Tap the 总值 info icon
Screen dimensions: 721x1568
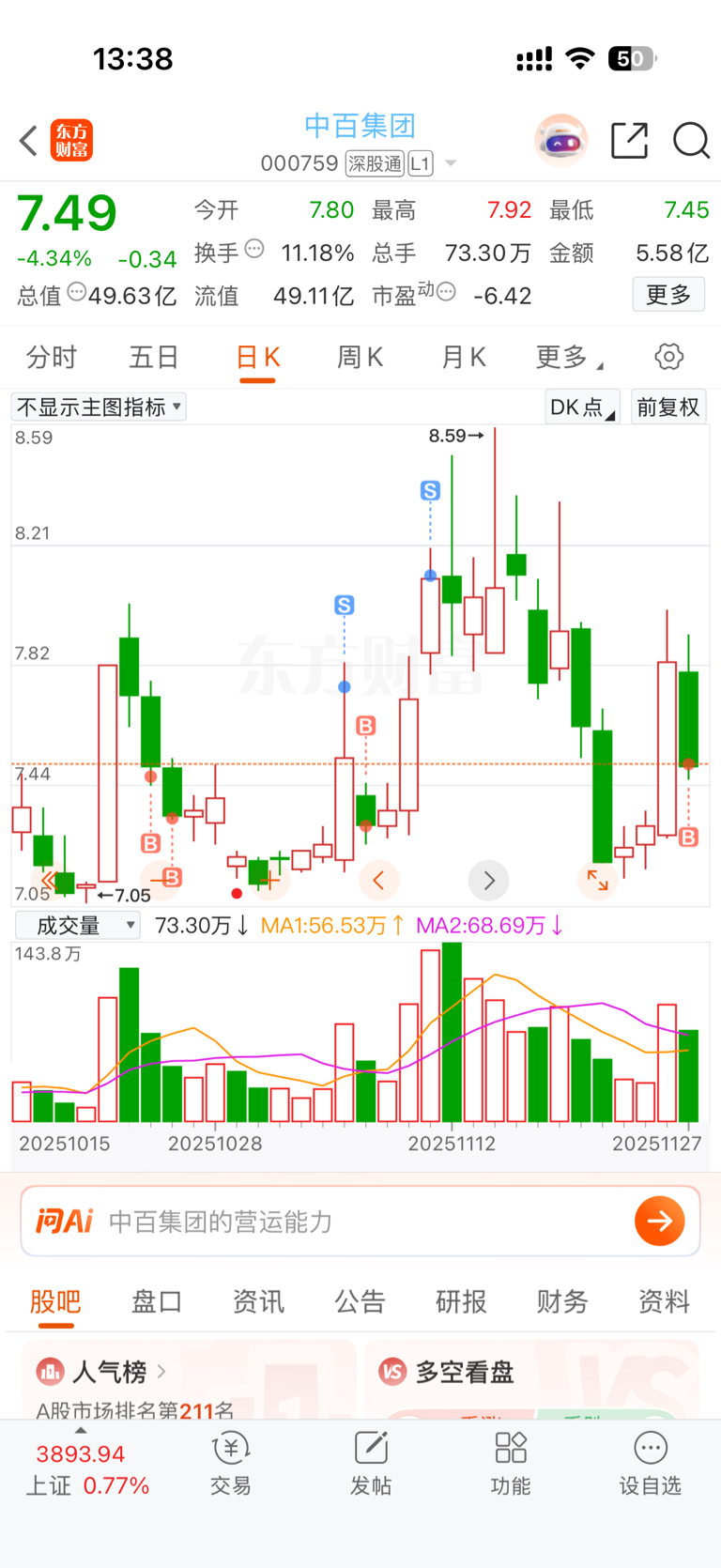point(77,292)
